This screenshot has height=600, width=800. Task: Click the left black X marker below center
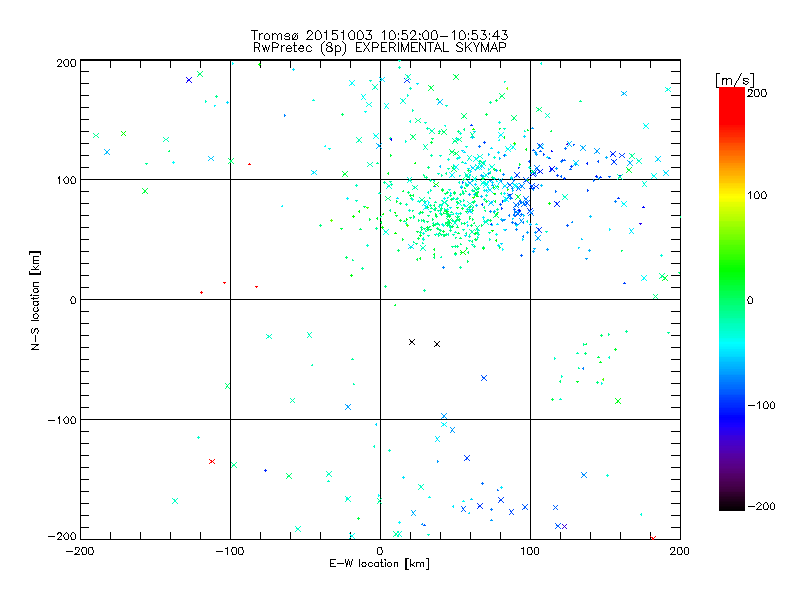pyautogui.click(x=412, y=342)
